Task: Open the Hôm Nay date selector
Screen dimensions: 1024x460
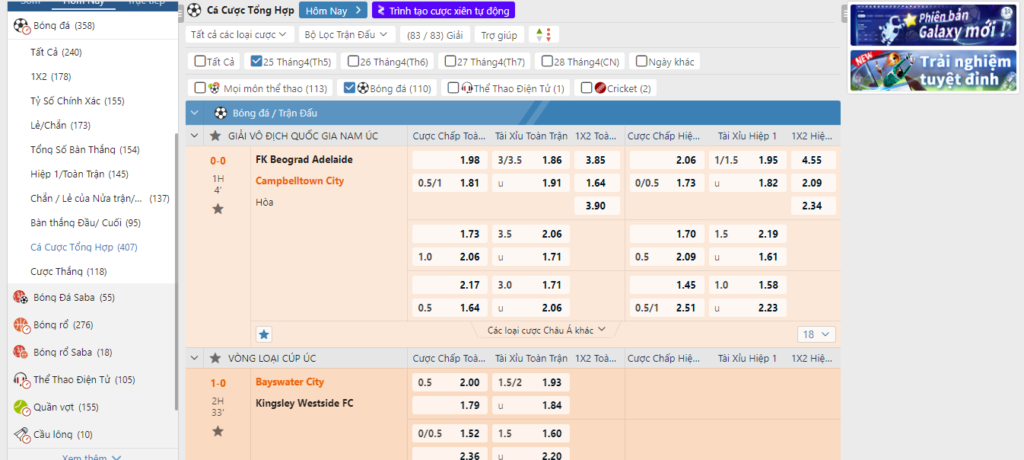Action: (334, 10)
